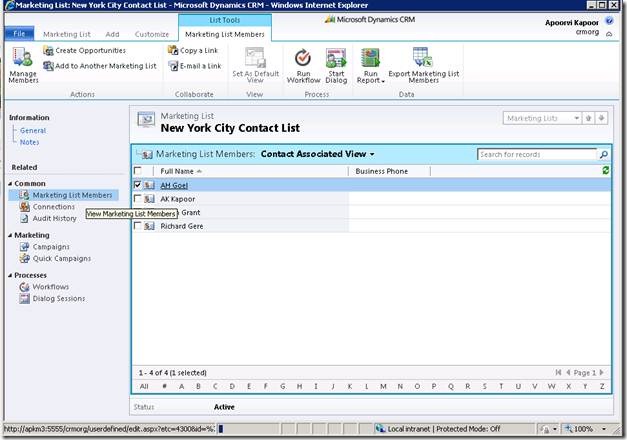Click inside the Search for records field

point(535,155)
